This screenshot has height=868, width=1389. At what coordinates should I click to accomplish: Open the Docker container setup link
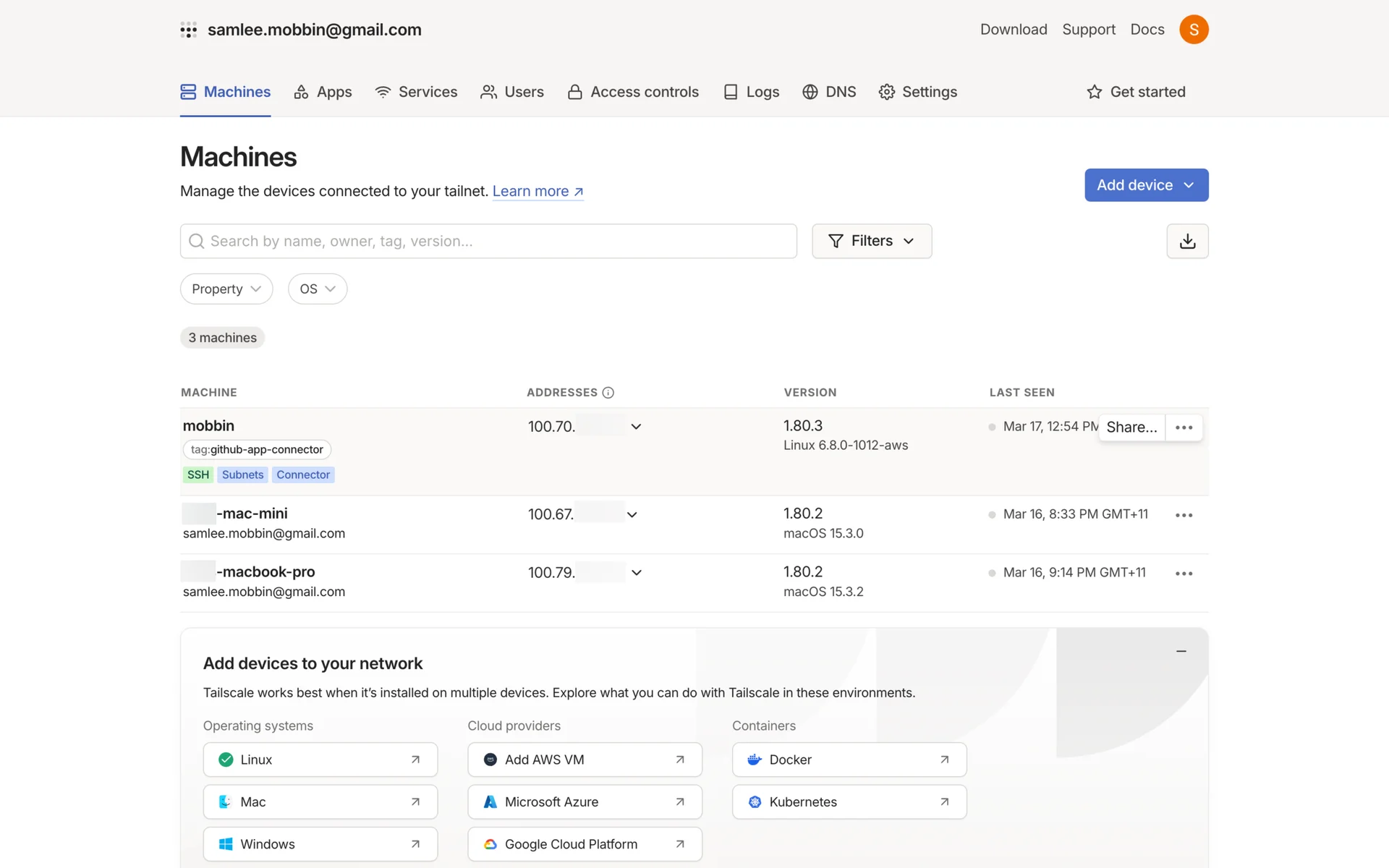(x=849, y=759)
